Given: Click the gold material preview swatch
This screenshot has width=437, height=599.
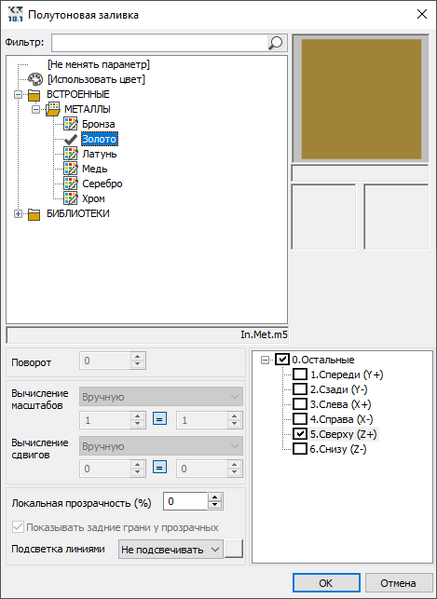Looking at the screenshot, I should pyautogui.click(x=361, y=99).
